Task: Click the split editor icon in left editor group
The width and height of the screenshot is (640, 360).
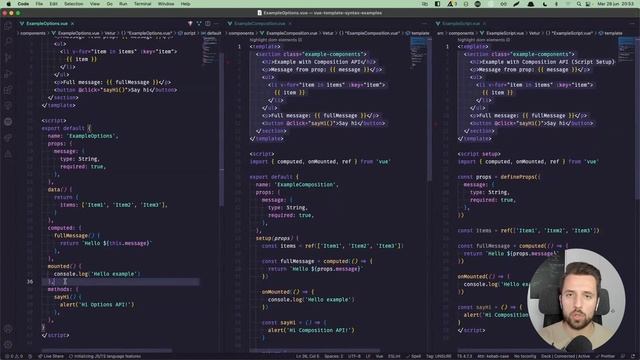Action: [208, 24]
